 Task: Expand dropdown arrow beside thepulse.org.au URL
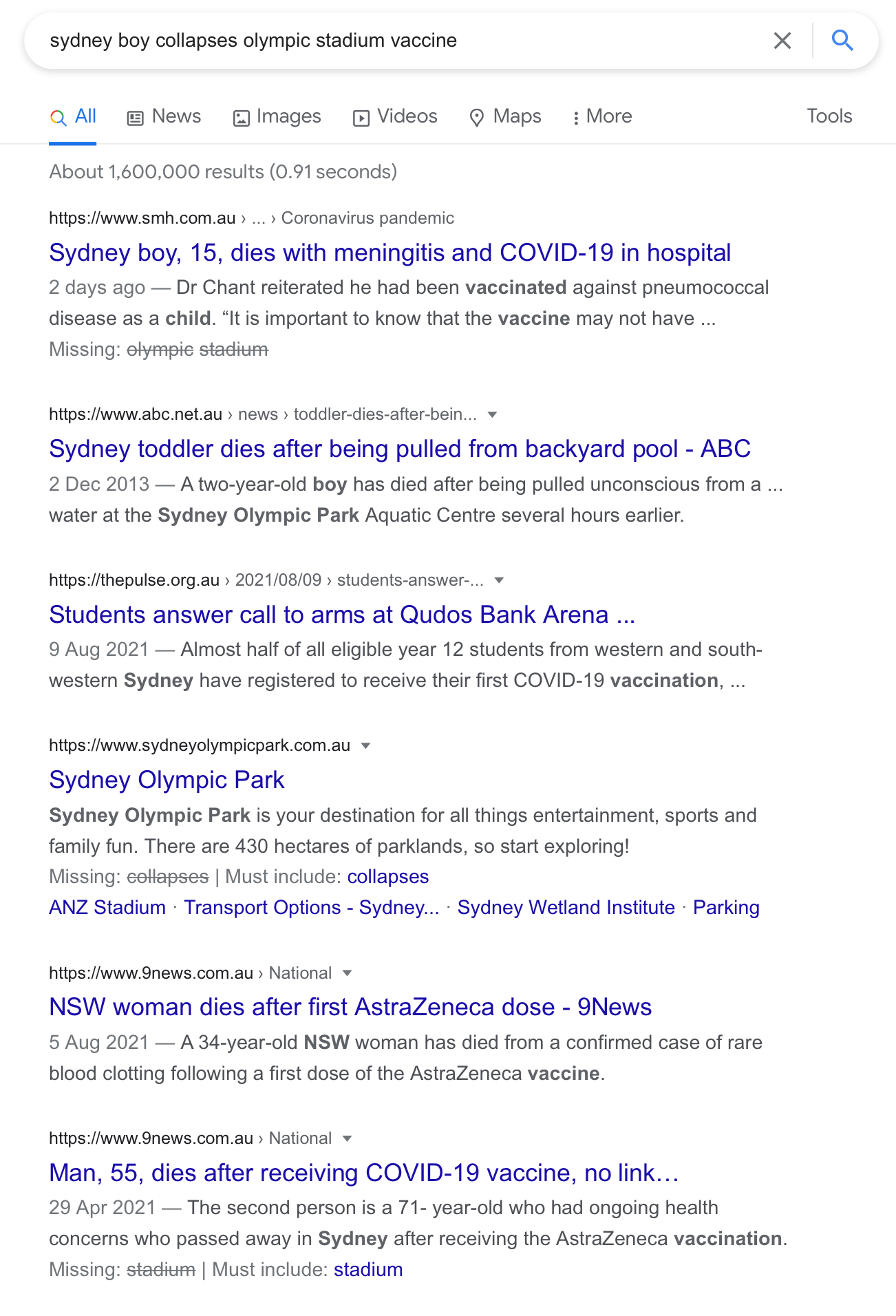[500, 580]
